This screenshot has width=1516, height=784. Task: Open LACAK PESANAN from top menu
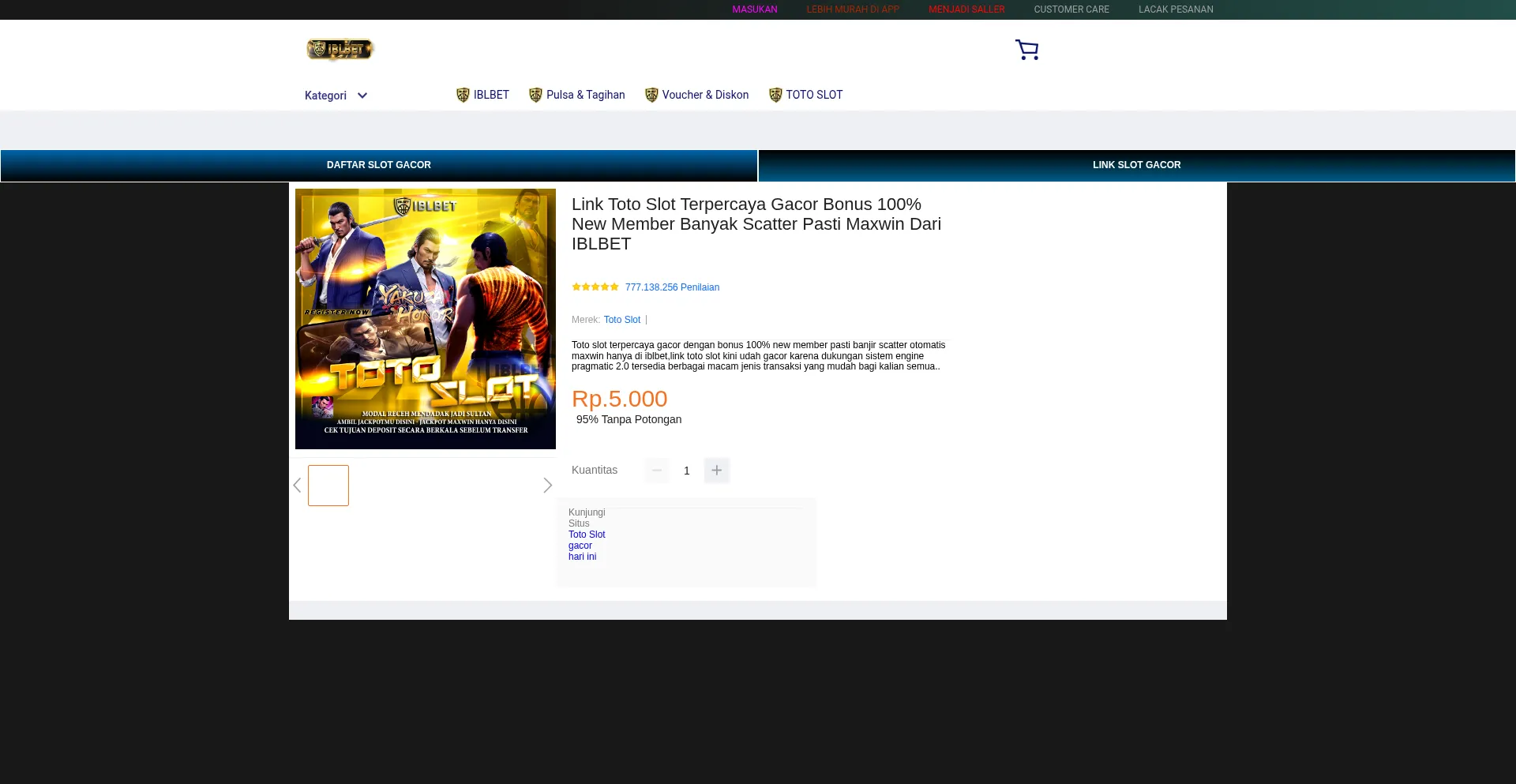pyautogui.click(x=1176, y=9)
